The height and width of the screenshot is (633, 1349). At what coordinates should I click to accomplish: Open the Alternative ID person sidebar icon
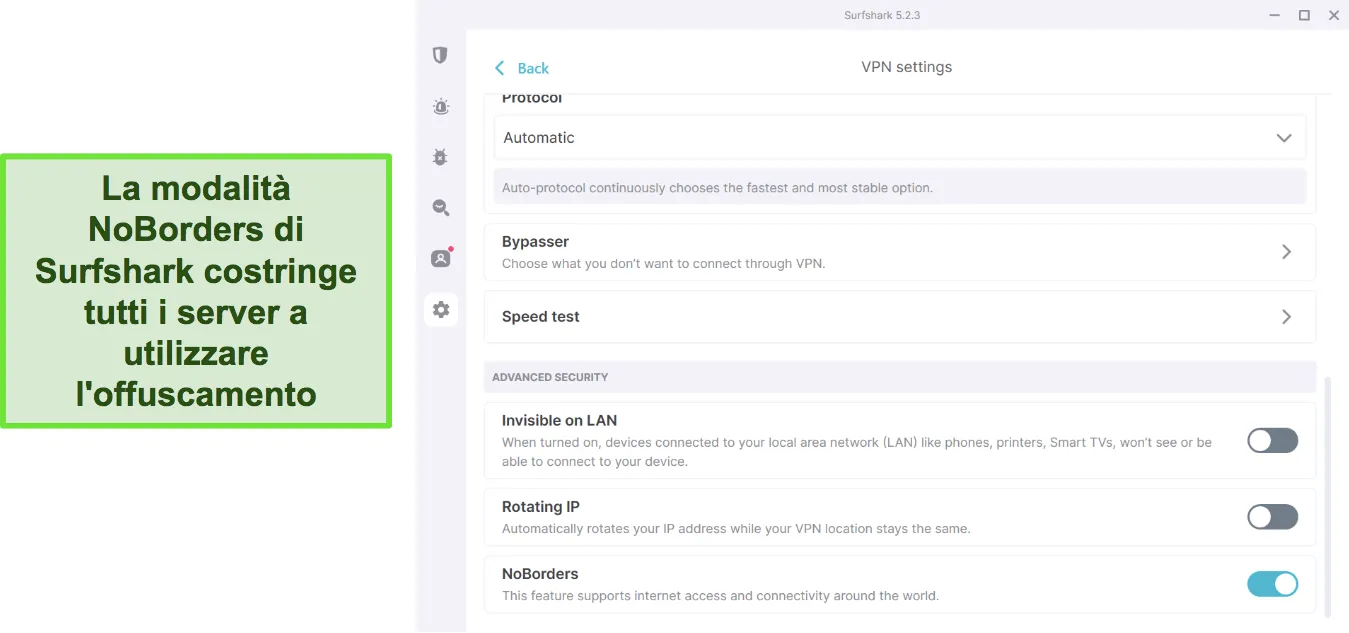(441, 258)
